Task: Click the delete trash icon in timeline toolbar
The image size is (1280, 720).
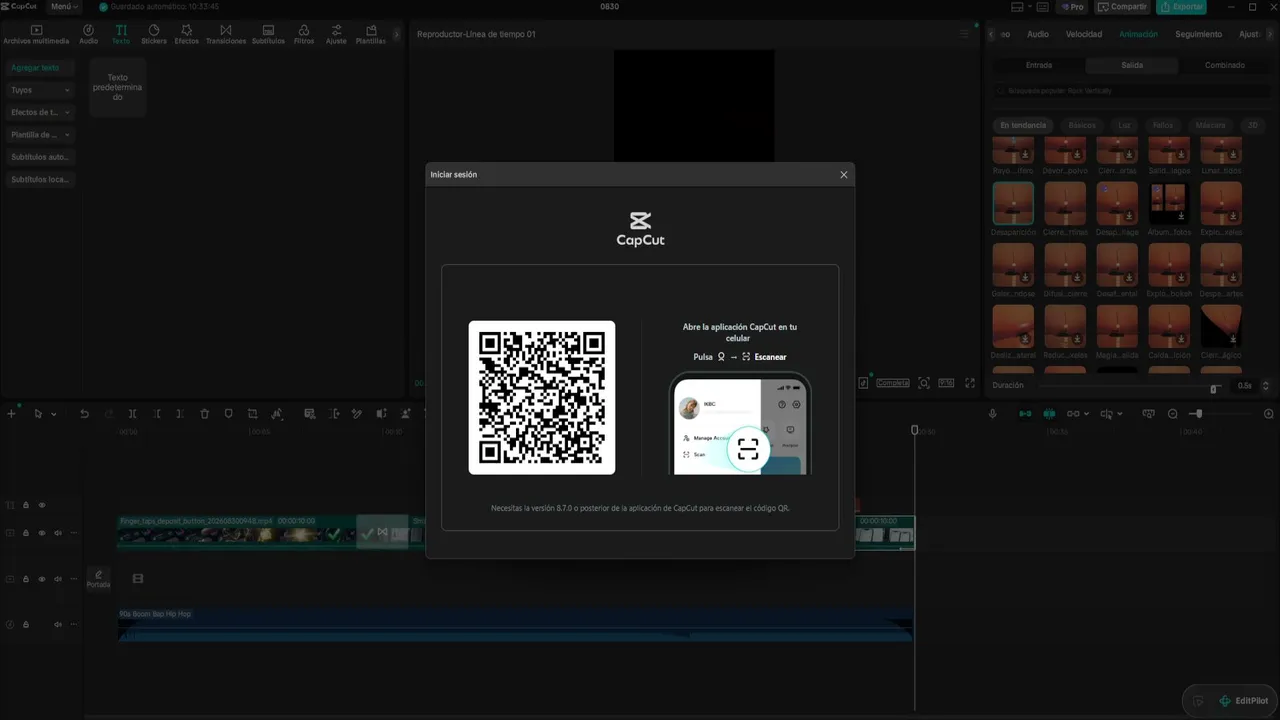Action: click(x=205, y=414)
